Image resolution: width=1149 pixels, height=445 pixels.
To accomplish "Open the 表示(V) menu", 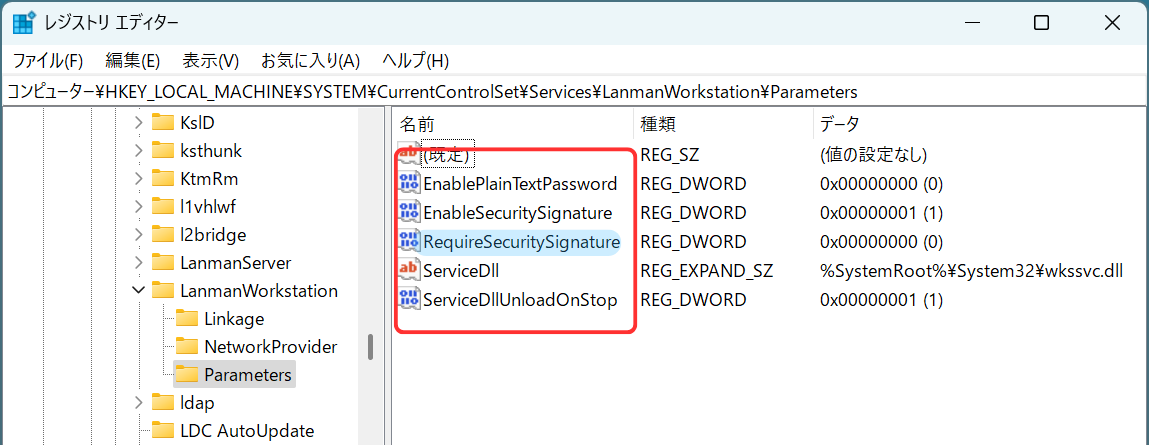I will pyautogui.click(x=210, y=60).
